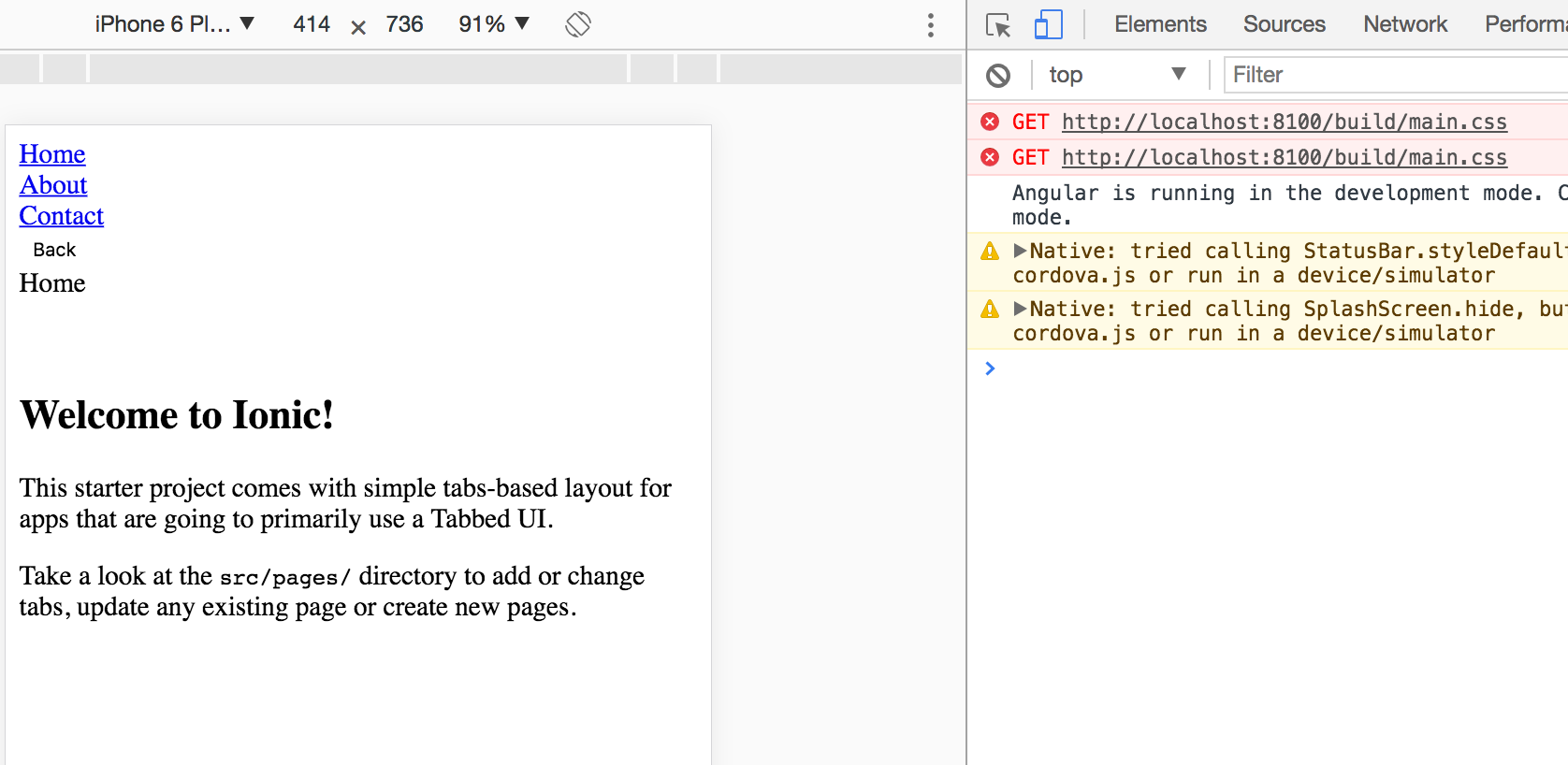Click the src/pages/ code text

tap(284, 577)
